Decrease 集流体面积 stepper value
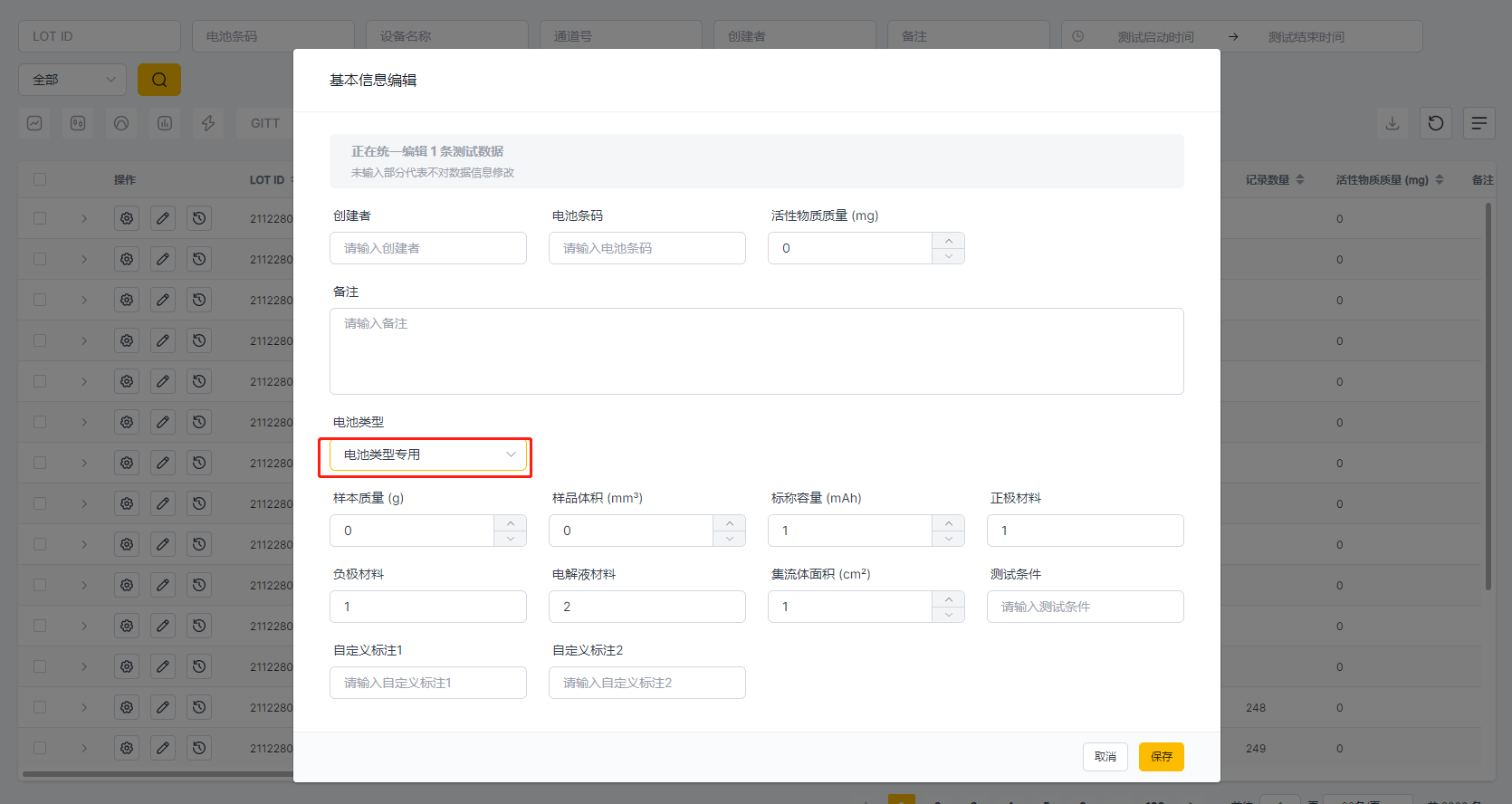The height and width of the screenshot is (804, 1512). click(948, 615)
